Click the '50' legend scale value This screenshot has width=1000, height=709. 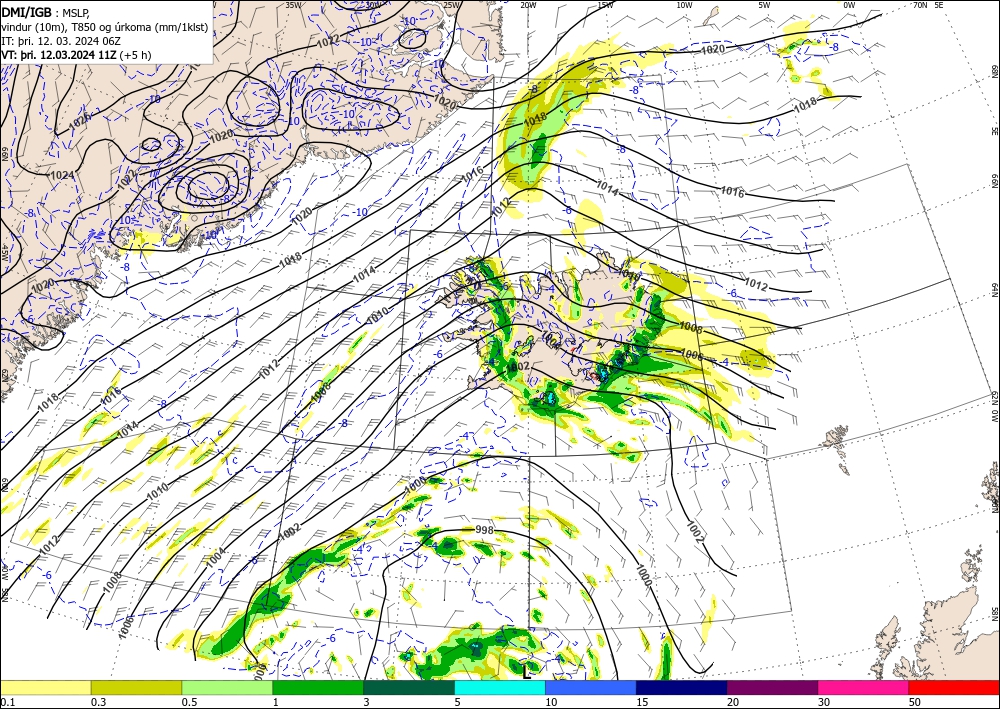(914, 702)
